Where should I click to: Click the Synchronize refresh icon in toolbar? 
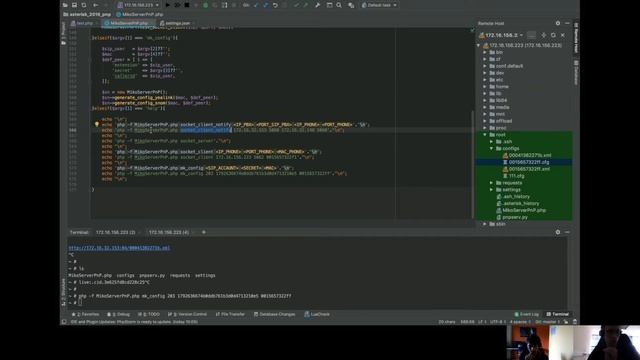(84, 5)
